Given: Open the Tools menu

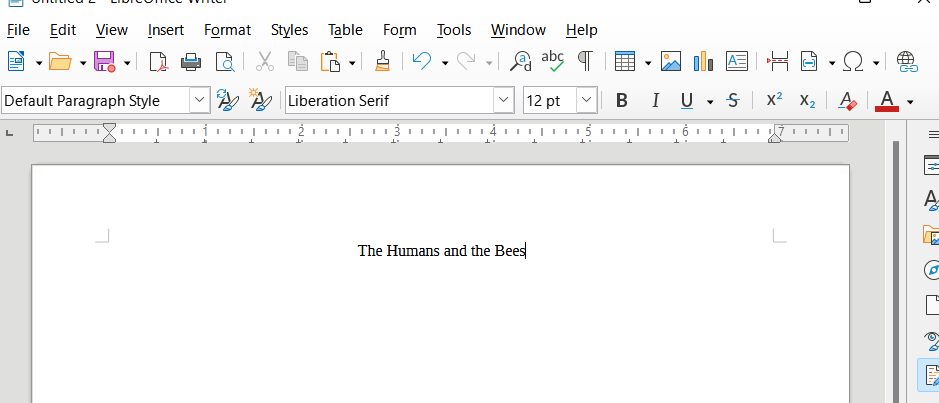Looking at the screenshot, I should coord(454,30).
